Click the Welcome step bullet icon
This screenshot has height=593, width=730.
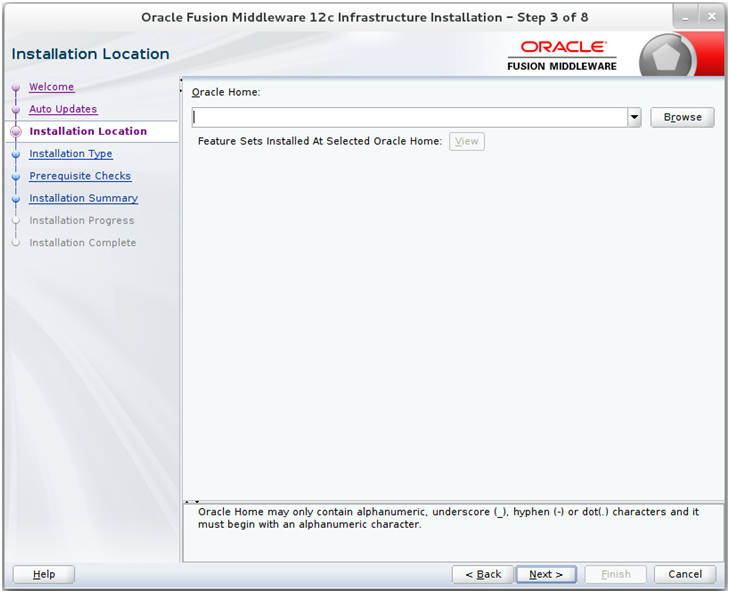(16, 88)
